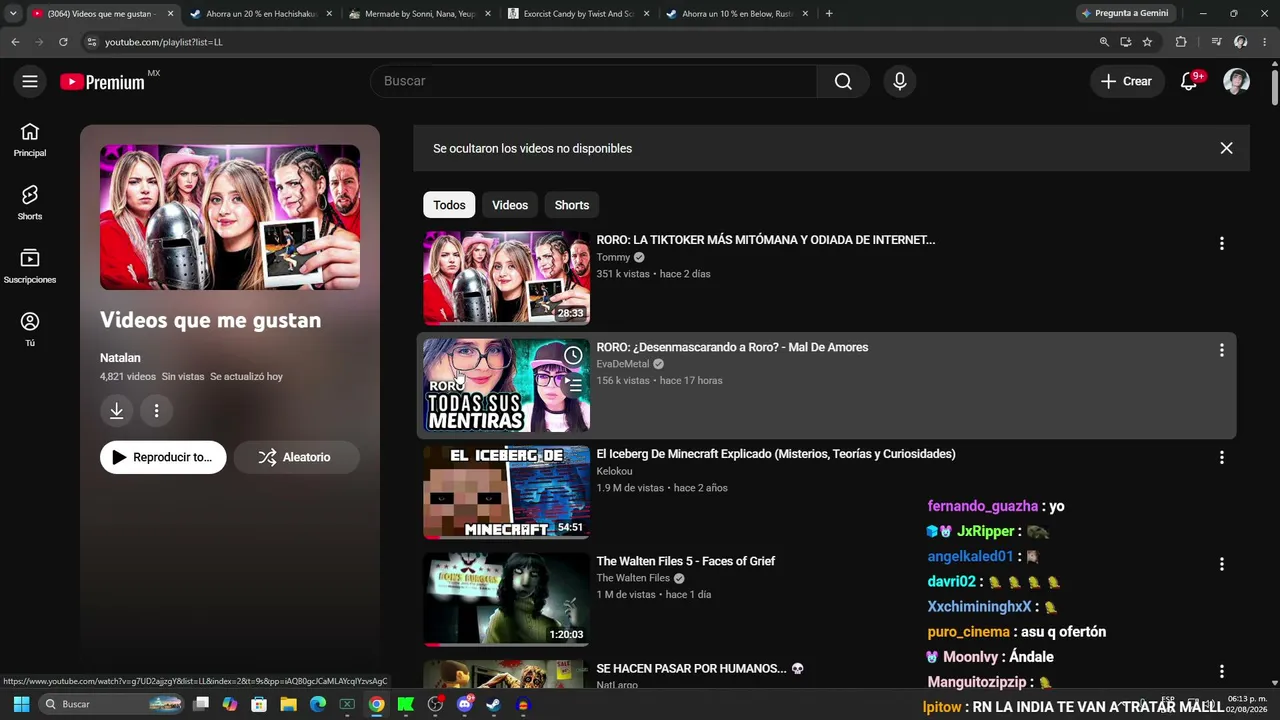This screenshot has width=1280, height=720.
Task: Select the Todos filter chip
Action: (449, 205)
